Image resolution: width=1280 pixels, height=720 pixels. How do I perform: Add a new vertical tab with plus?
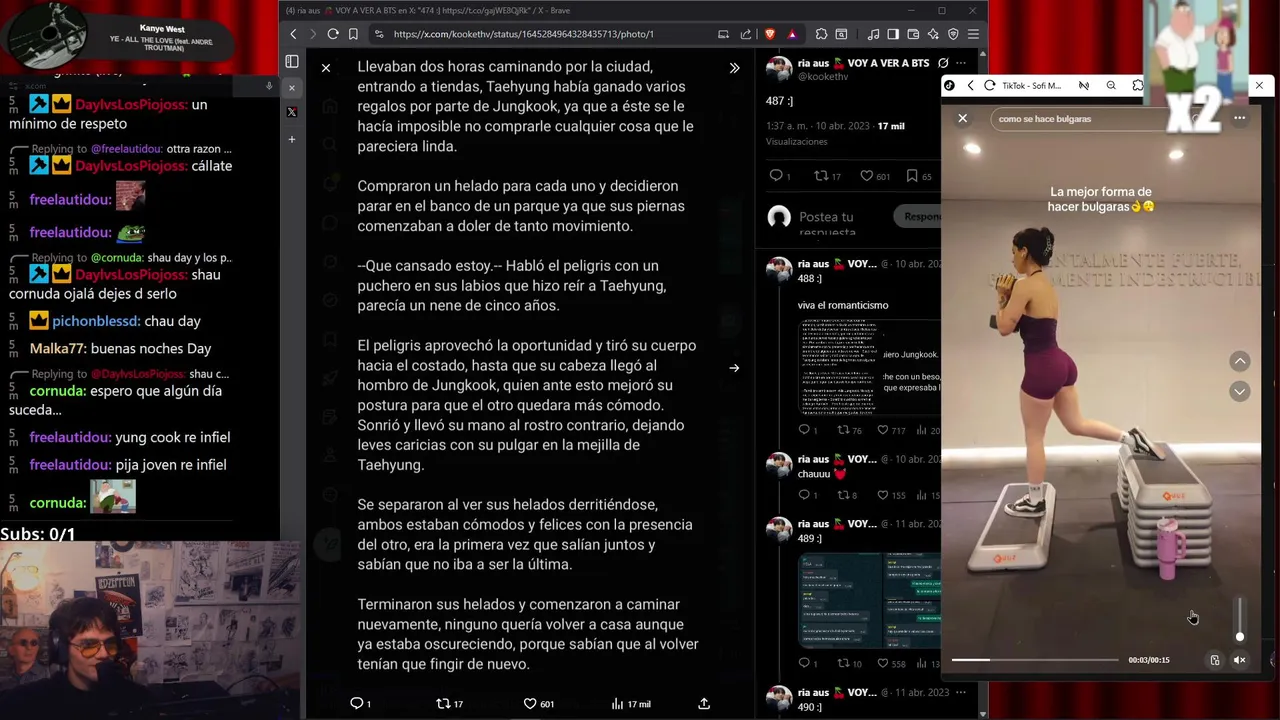point(292,139)
